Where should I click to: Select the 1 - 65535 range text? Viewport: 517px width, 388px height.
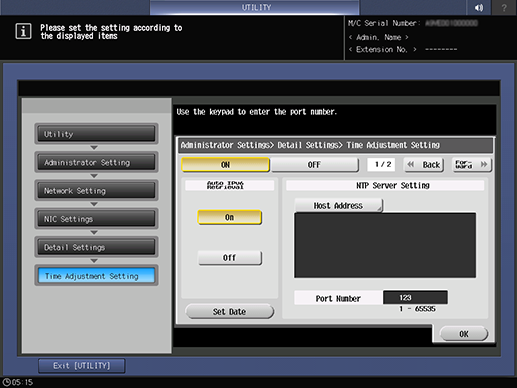click(x=417, y=309)
